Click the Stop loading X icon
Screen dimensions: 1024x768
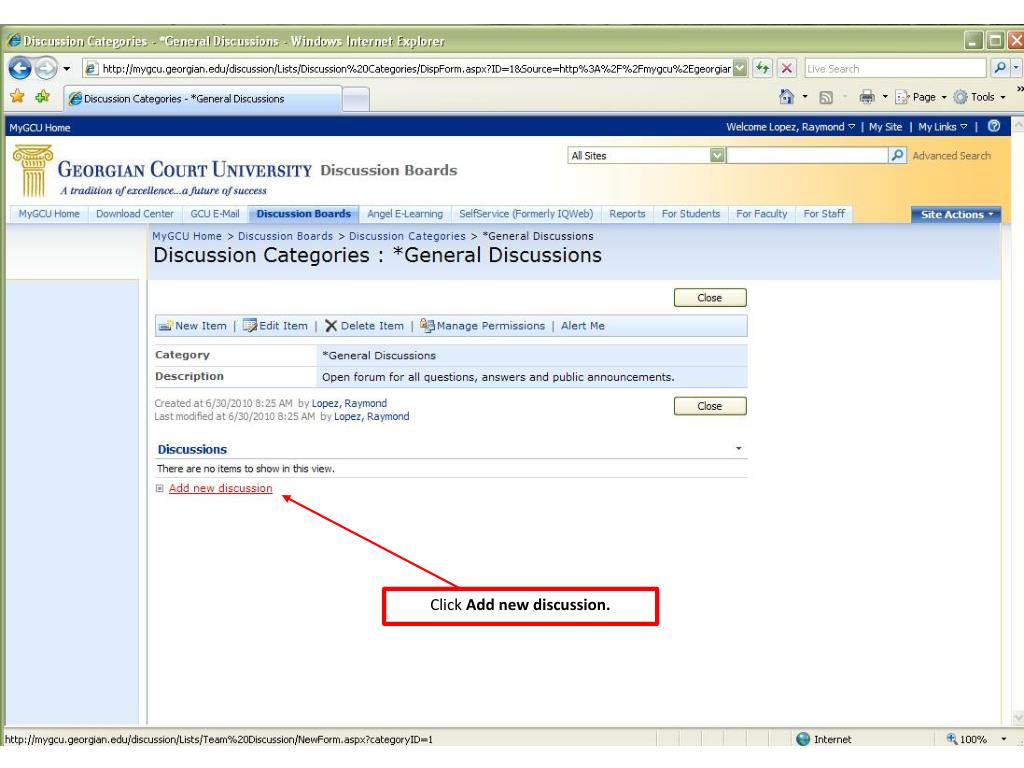787,68
